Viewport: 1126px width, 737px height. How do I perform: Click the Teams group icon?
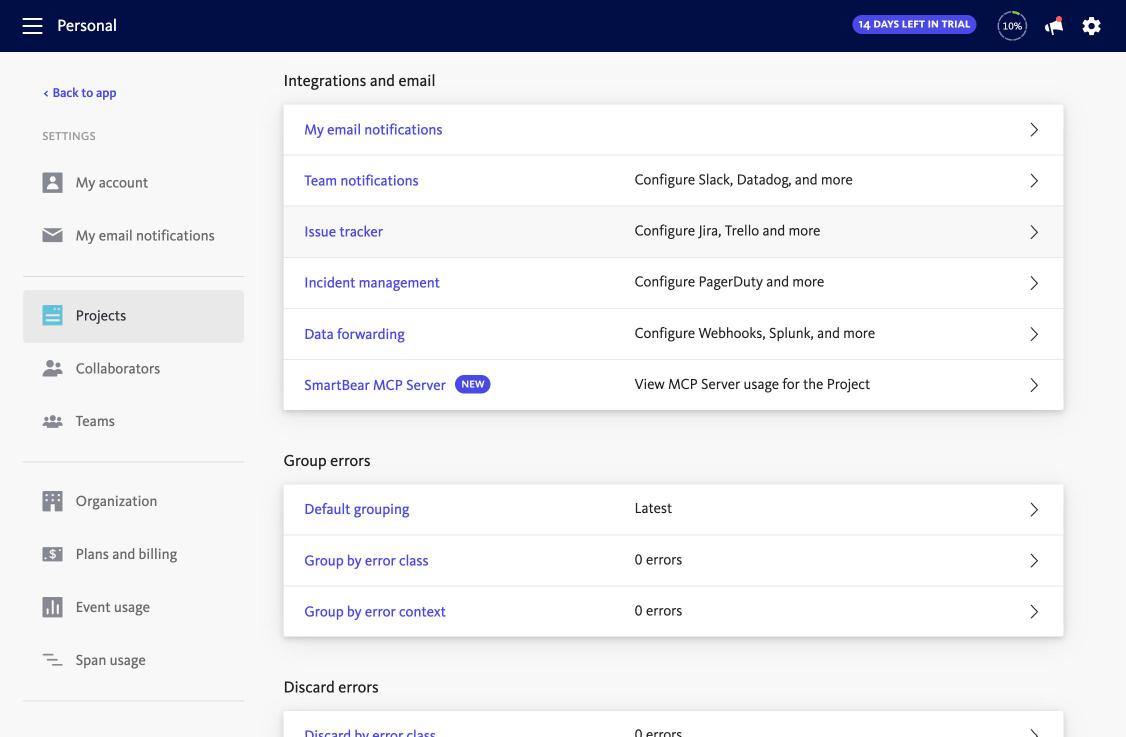(52, 422)
